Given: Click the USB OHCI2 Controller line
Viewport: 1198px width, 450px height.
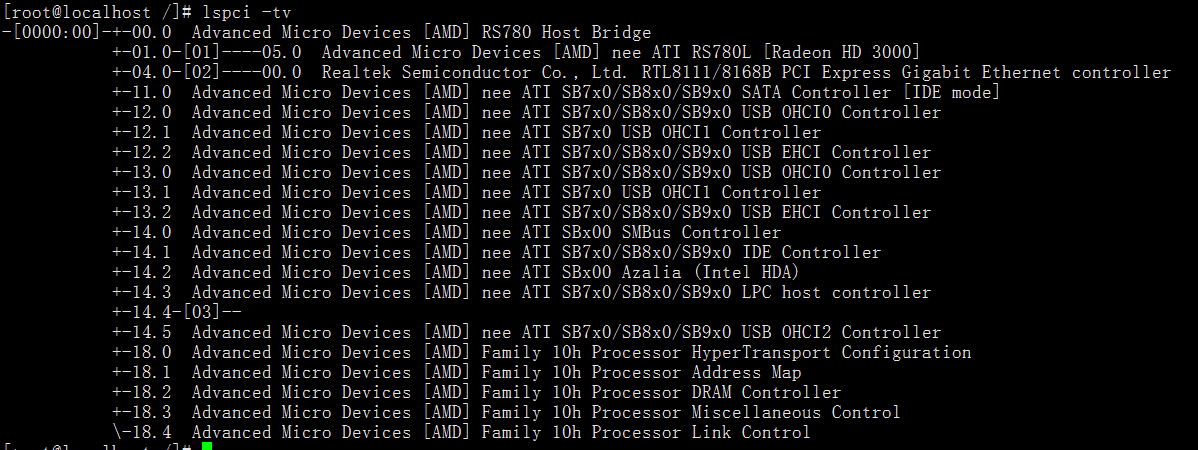Looking at the screenshot, I should (565, 332).
